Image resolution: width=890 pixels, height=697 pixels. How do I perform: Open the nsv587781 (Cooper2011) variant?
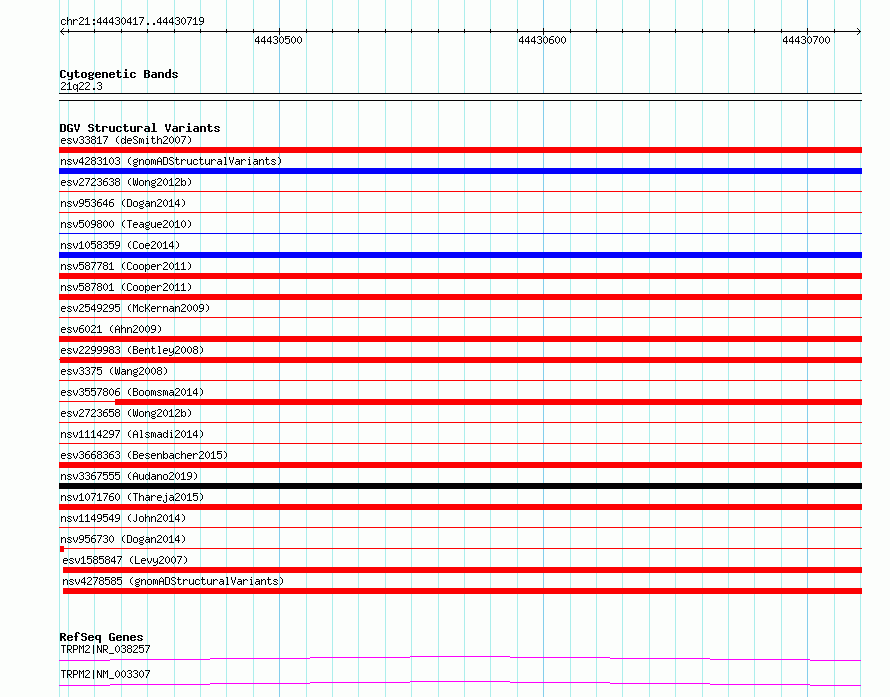126,266
